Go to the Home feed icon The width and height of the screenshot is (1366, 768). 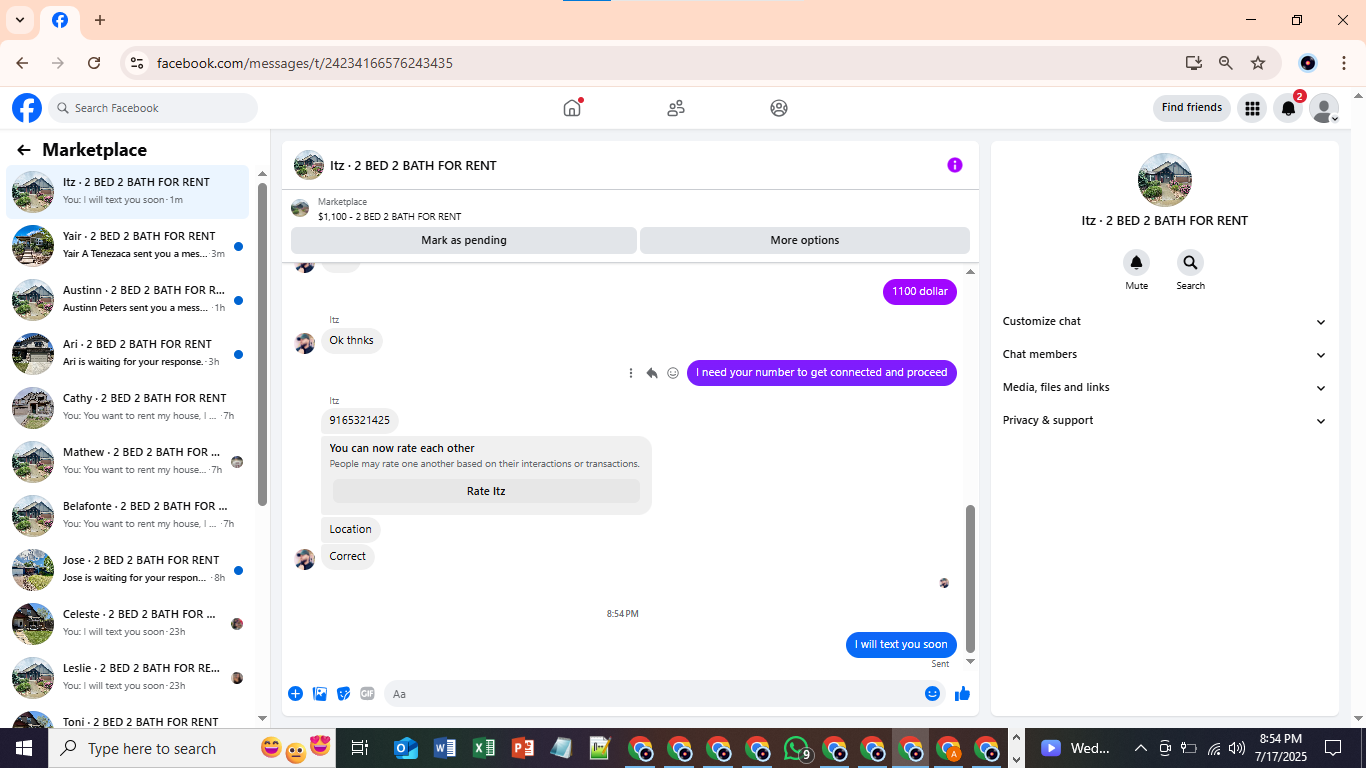pos(572,108)
